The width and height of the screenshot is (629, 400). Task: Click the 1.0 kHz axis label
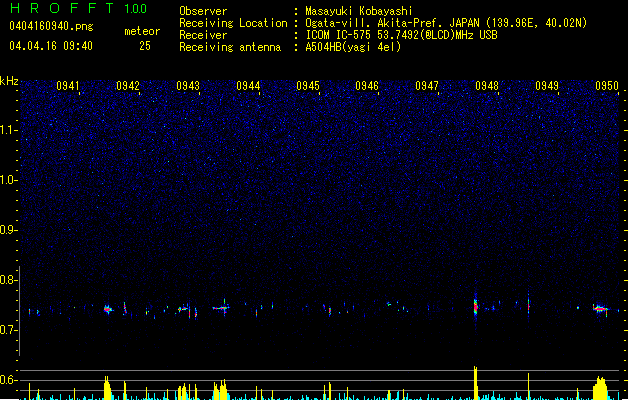(x=9, y=180)
